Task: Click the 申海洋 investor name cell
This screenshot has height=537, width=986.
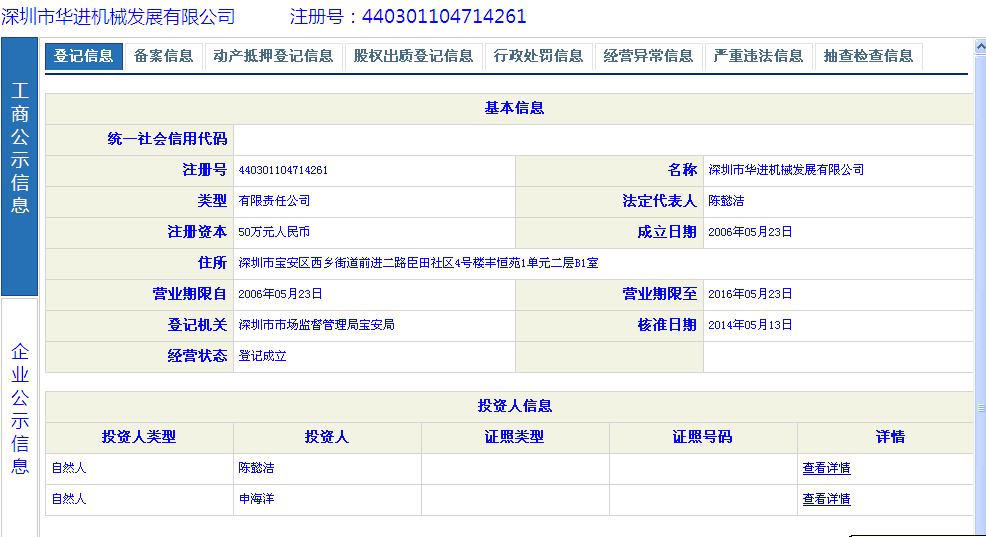Action: [256, 499]
